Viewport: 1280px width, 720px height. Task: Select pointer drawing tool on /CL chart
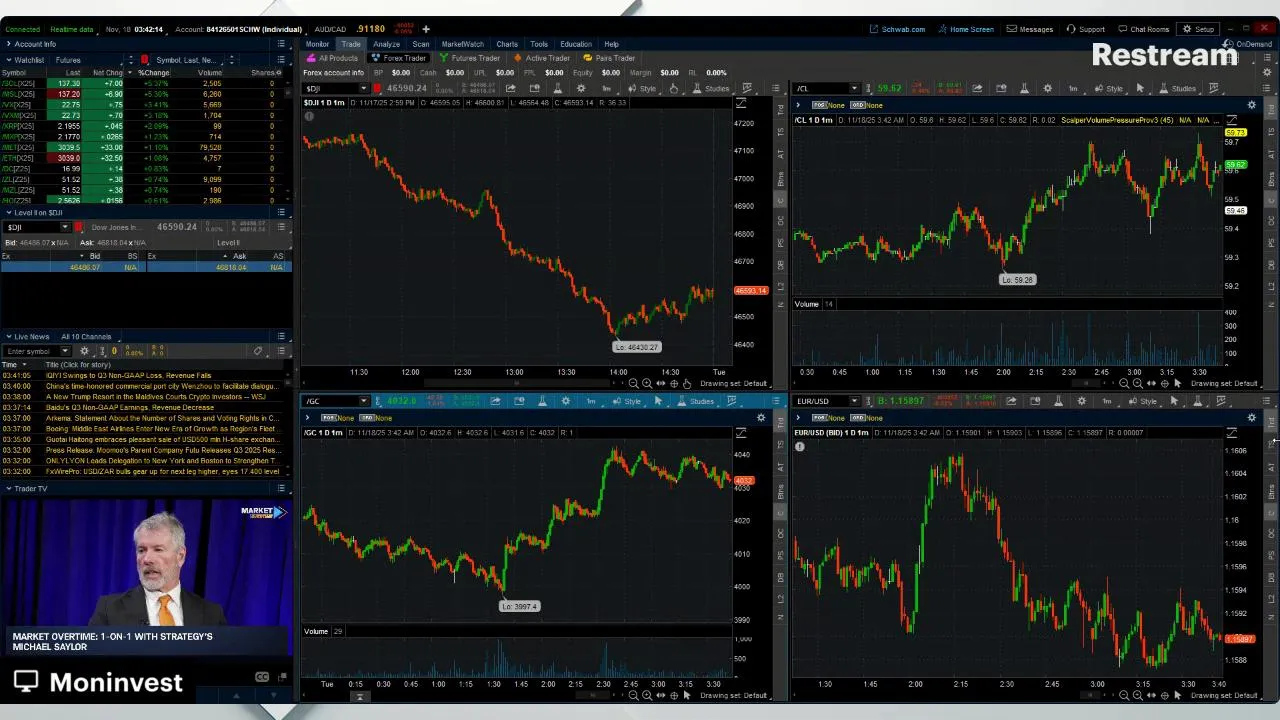[x=1140, y=88]
